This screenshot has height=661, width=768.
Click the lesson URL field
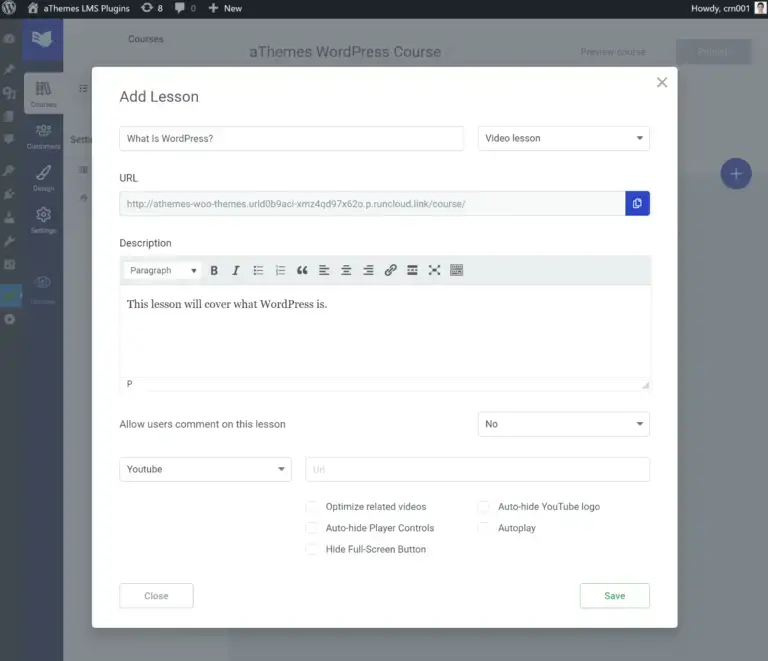coord(372,203)
